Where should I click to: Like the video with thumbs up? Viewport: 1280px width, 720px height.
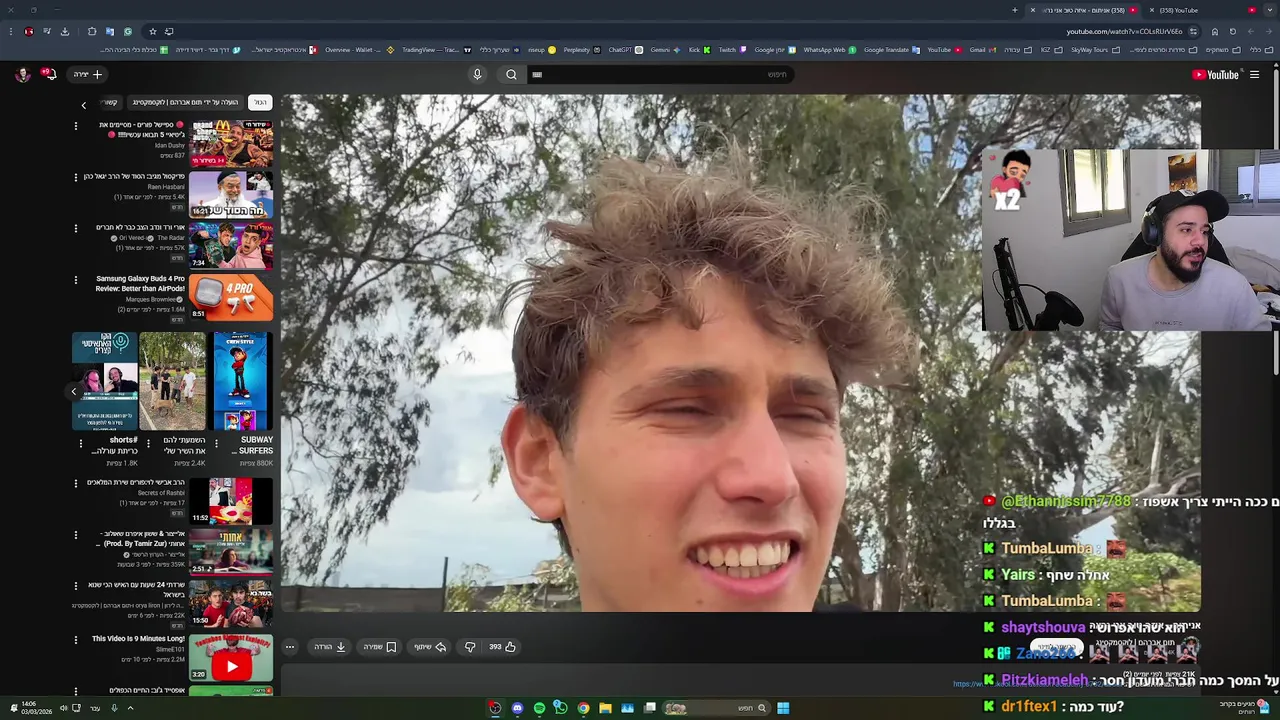(502, 647)
